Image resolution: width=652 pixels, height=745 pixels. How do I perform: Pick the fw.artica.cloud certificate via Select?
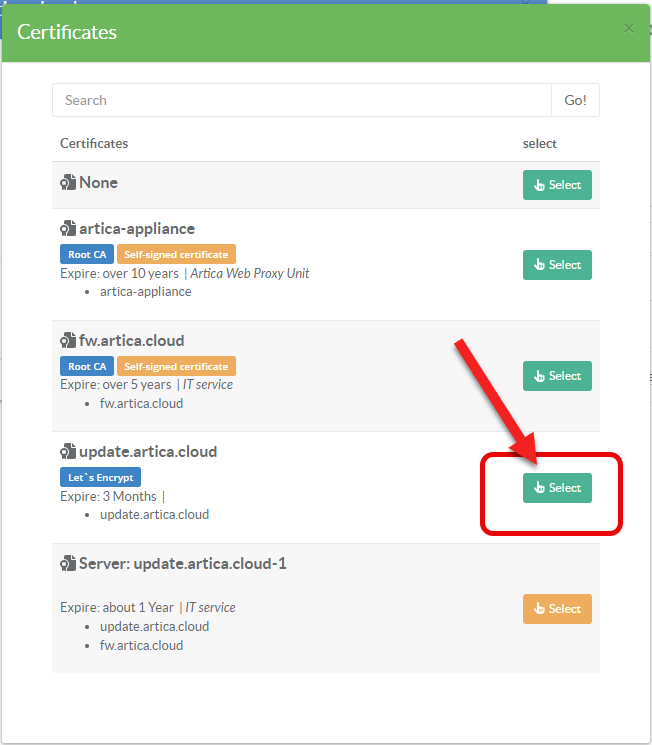[557, 376]
